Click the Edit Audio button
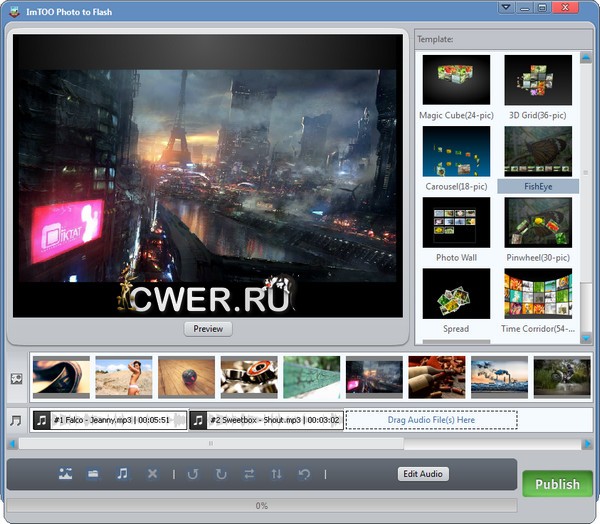Screen dimensions: 600x524 tap(423, 474)
